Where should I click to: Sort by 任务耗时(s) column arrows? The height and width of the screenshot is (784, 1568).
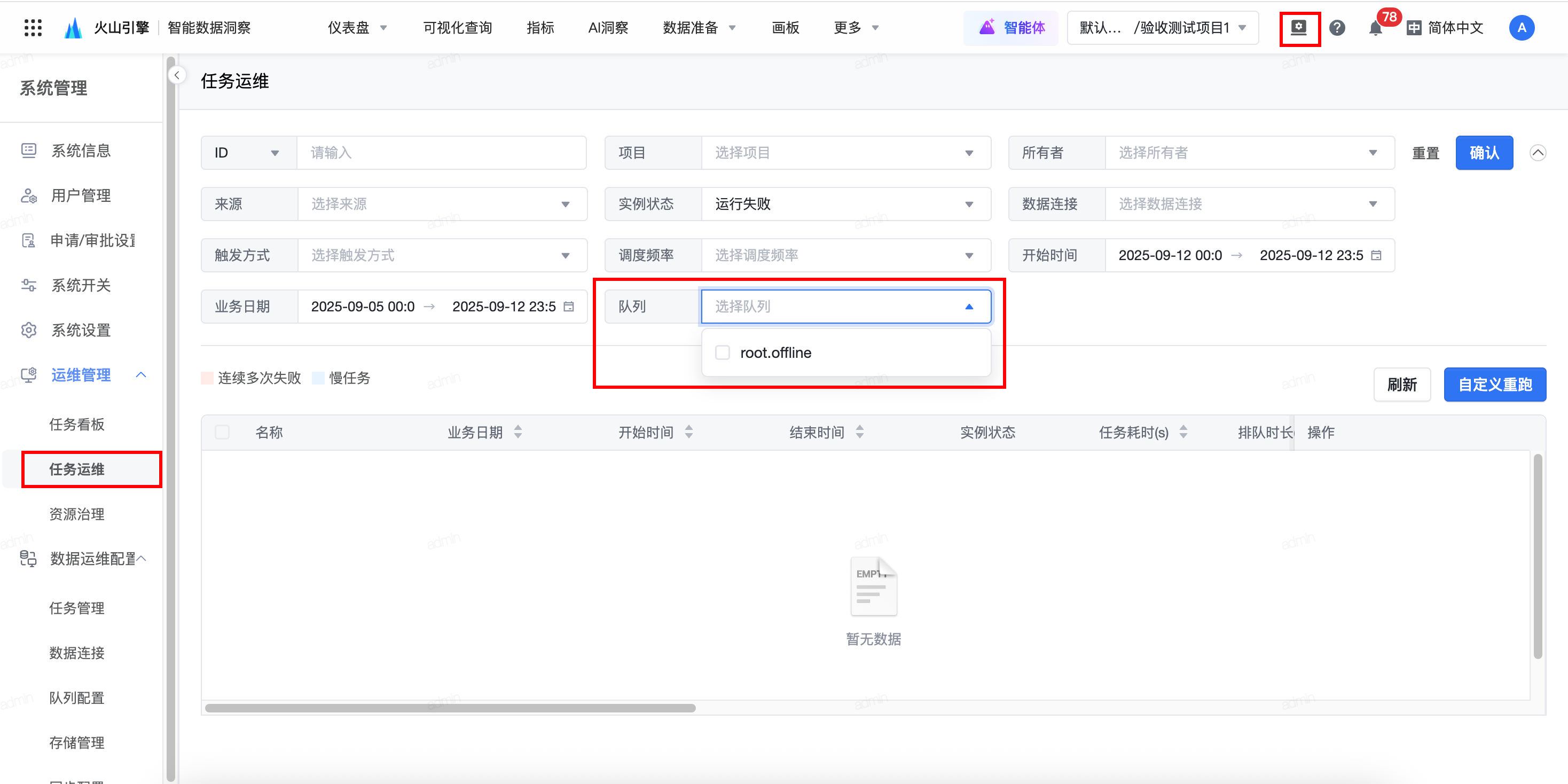pos(1183,432)
